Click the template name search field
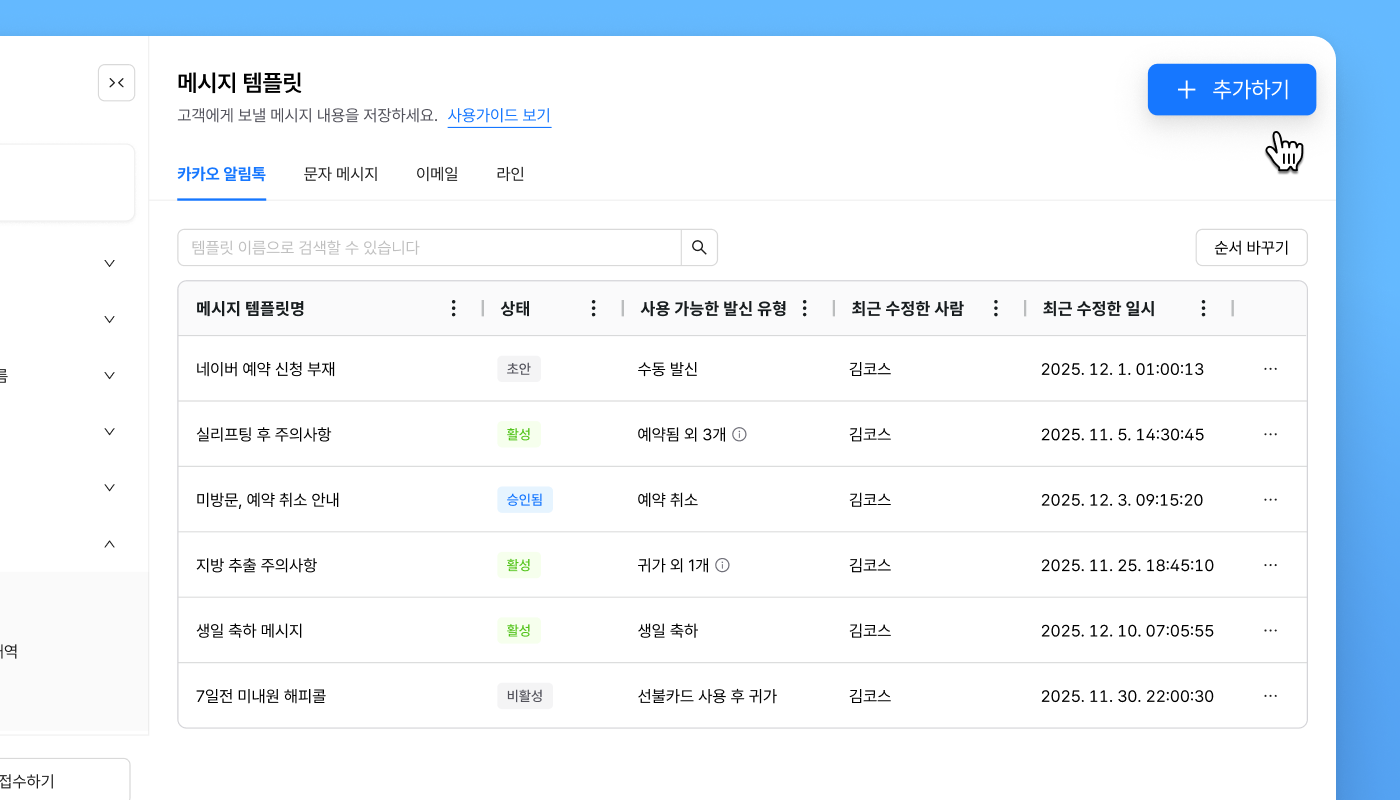This screenshot has height=800, width=1400. (x=430, y=247)
